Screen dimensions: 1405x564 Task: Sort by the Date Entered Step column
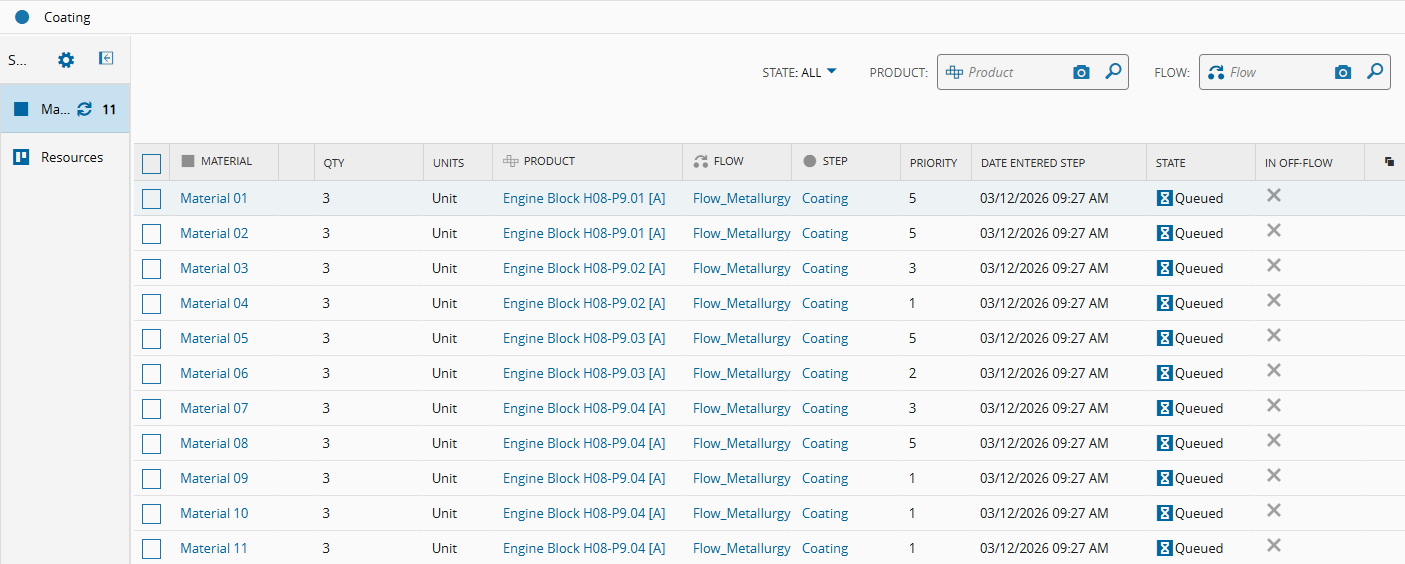tap(1032, 163)
